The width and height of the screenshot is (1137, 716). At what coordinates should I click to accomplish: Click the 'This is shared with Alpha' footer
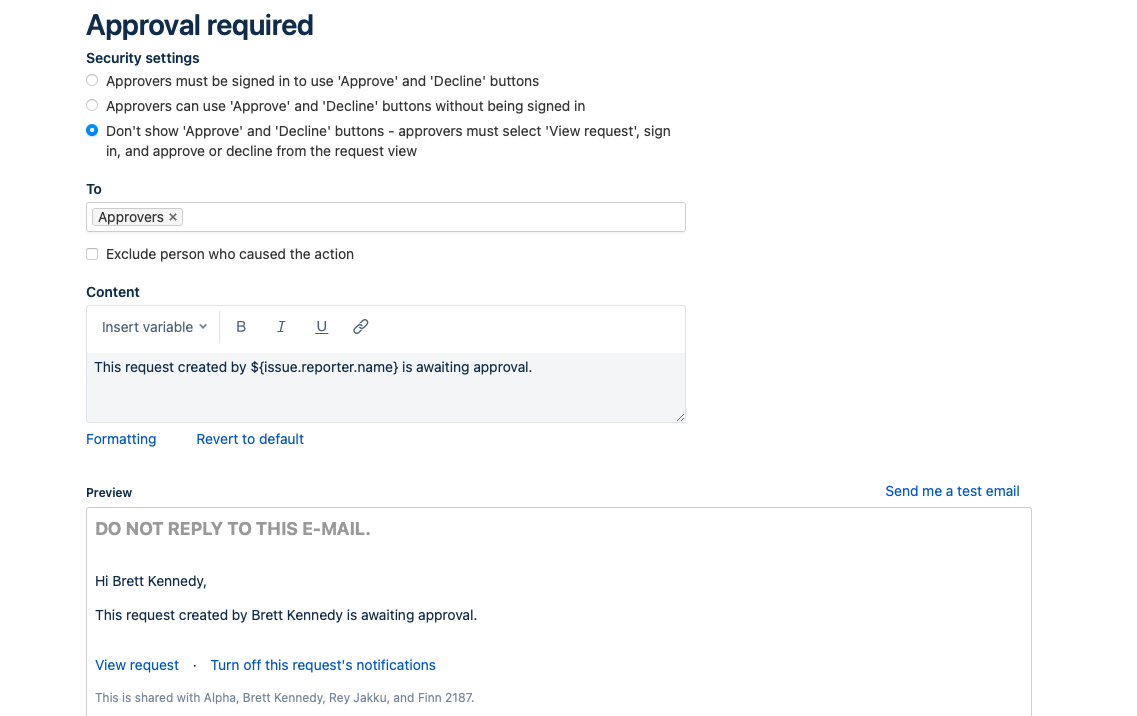point(284,698)
